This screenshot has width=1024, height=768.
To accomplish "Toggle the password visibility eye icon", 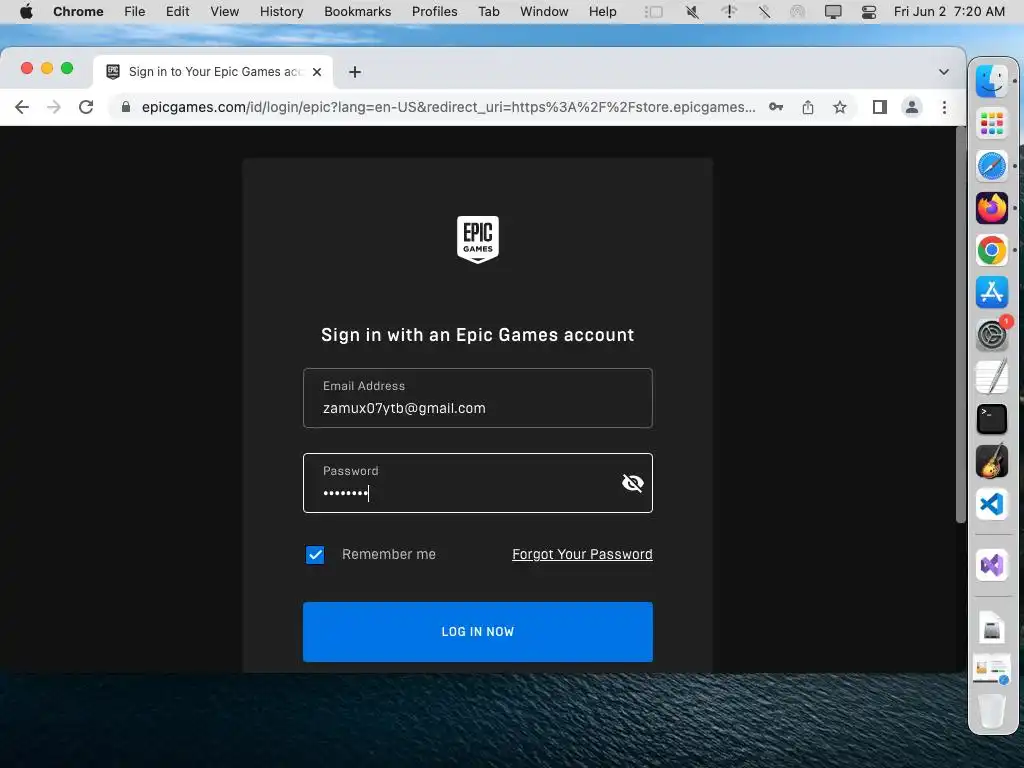I will tap(632, 483).
